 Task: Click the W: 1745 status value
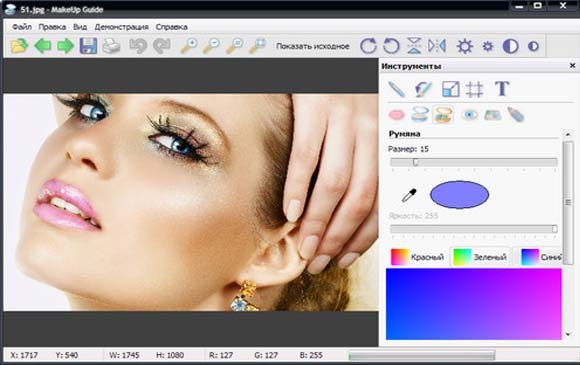(124, 355)
